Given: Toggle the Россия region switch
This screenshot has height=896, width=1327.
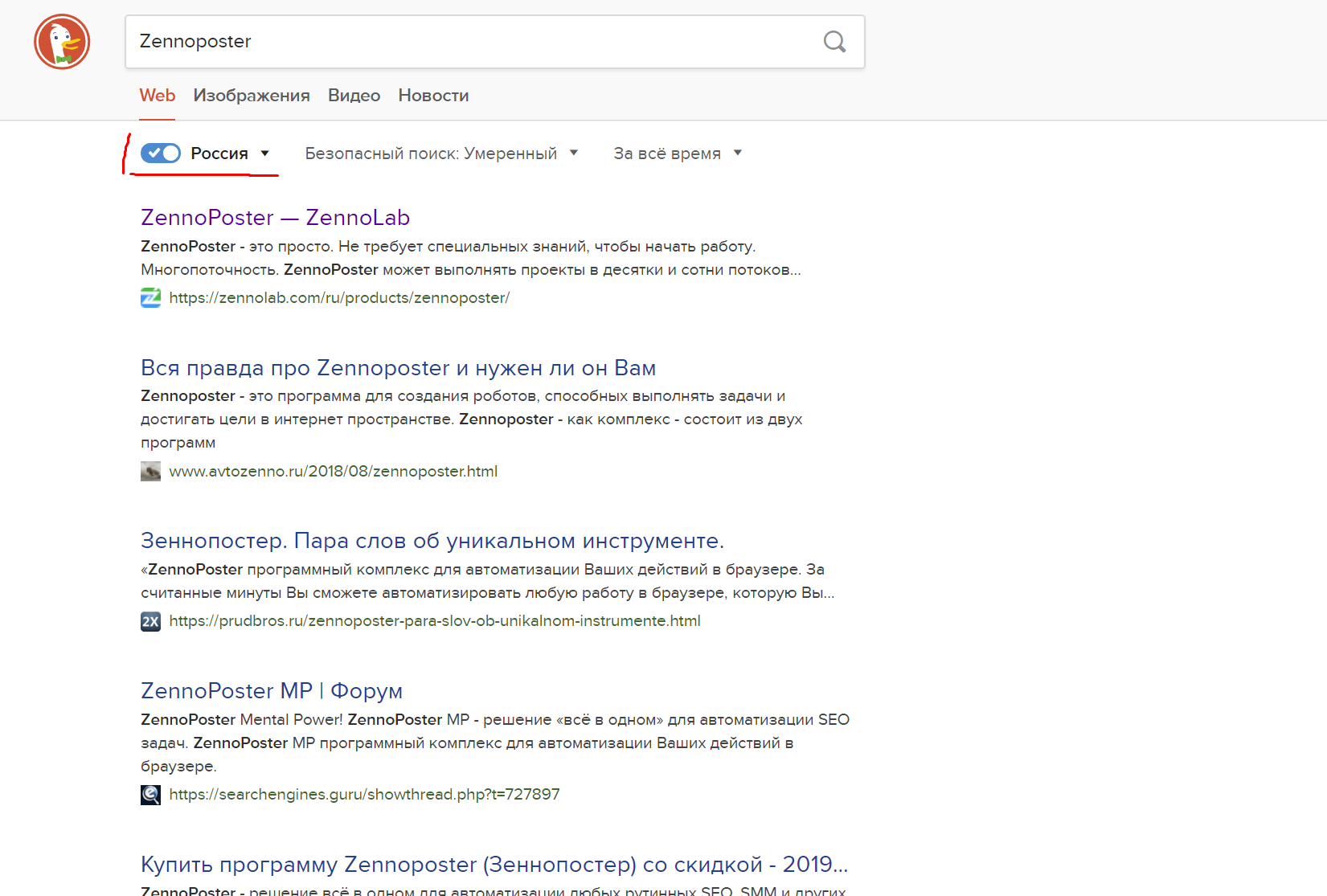Looking at the screenshot, I should pyautogui.click(x=161, y=153).
